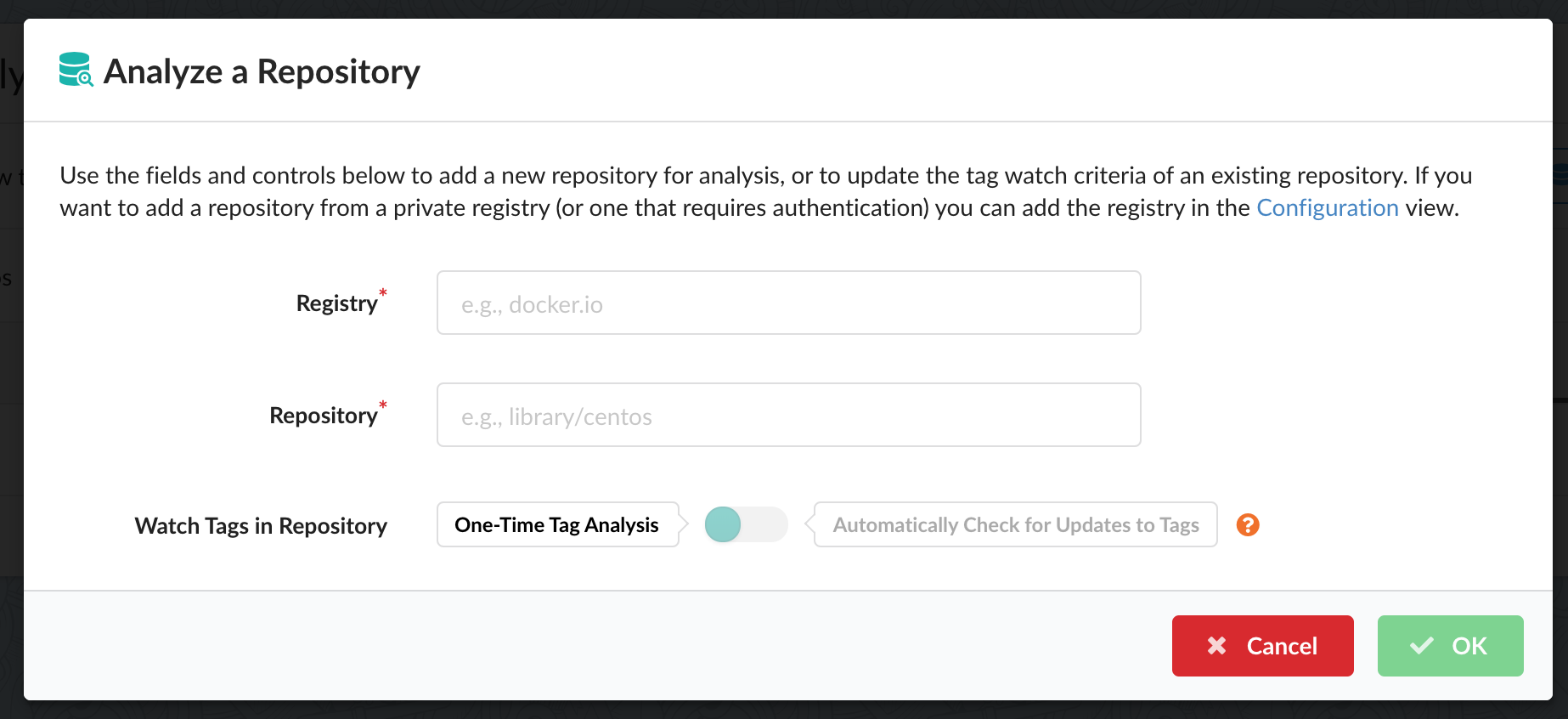1568x719 pixels.
Task: Open the Configuration view link
Action: (1327, 208)
